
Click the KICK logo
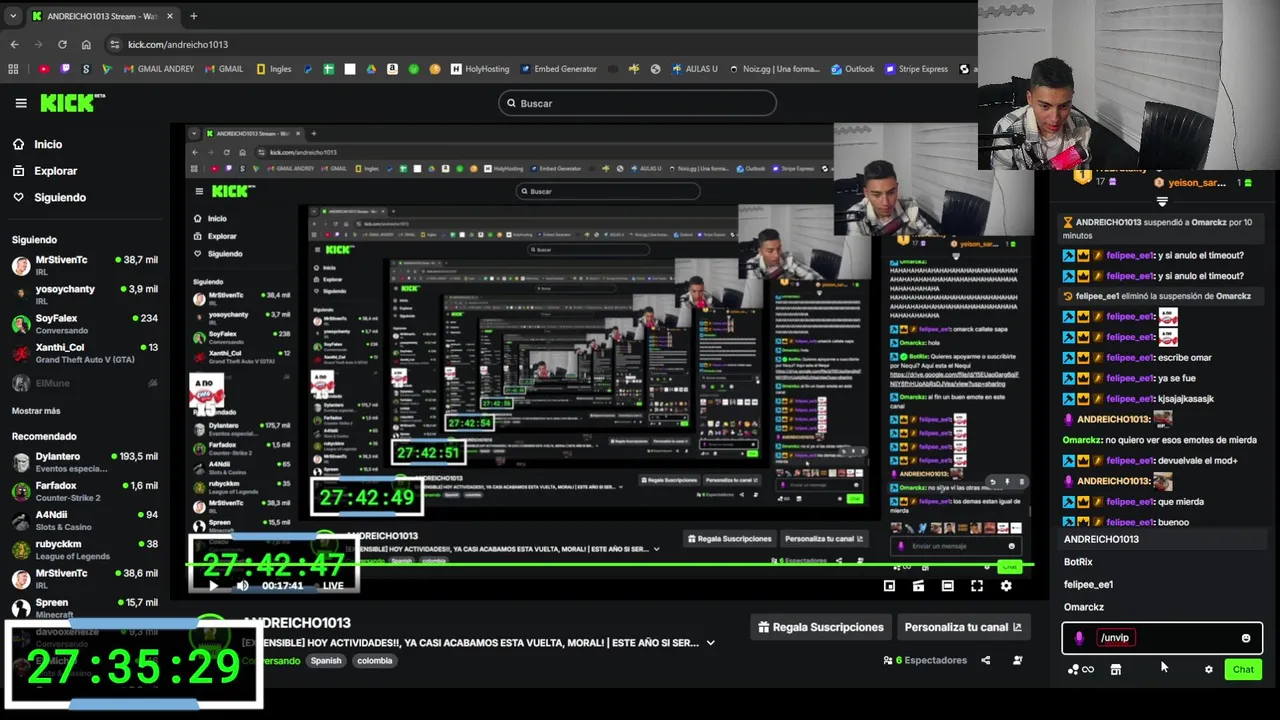pos(72,102)
